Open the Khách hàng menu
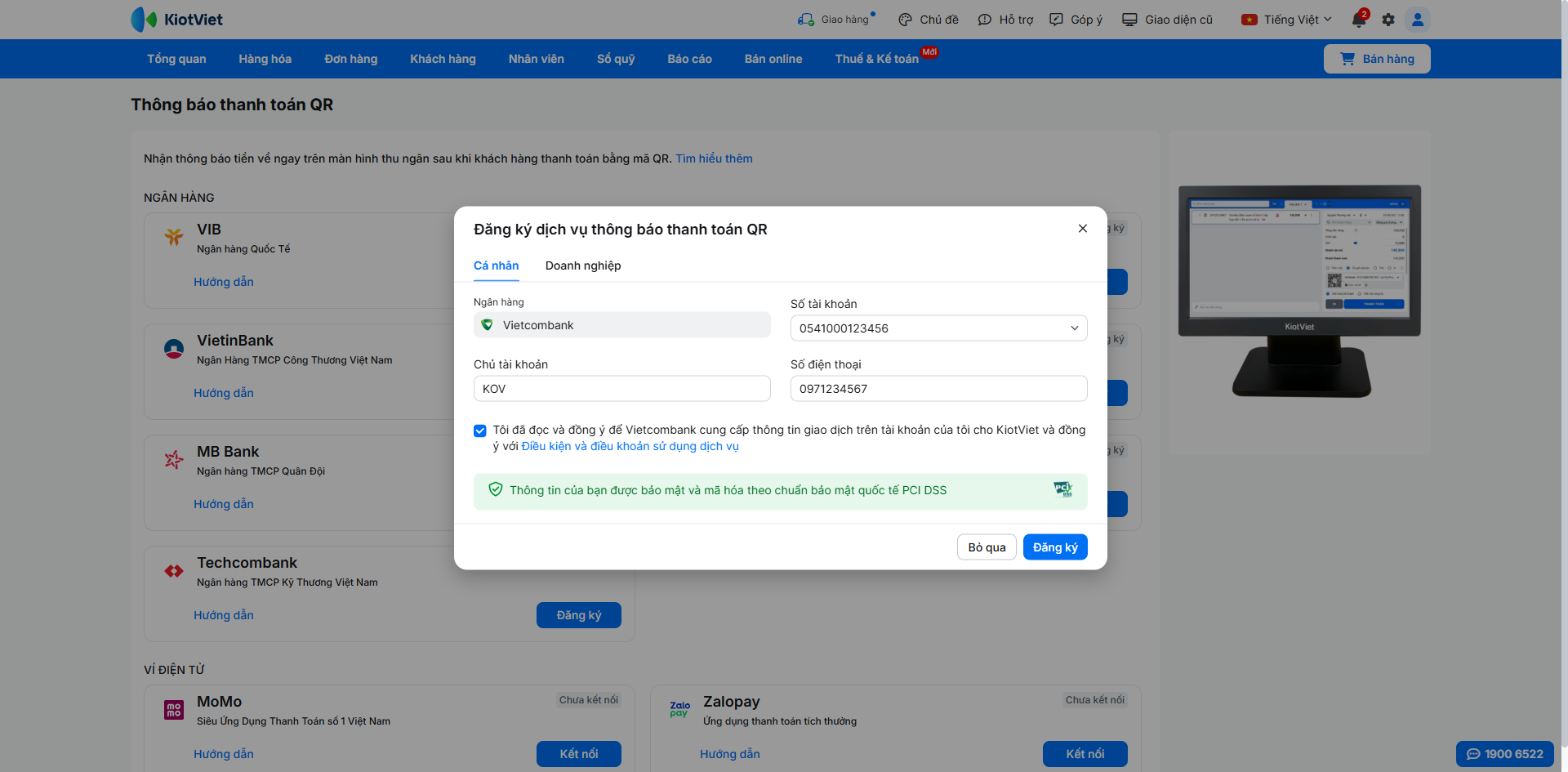1568x772 pixels. click(x=443, y=59)
